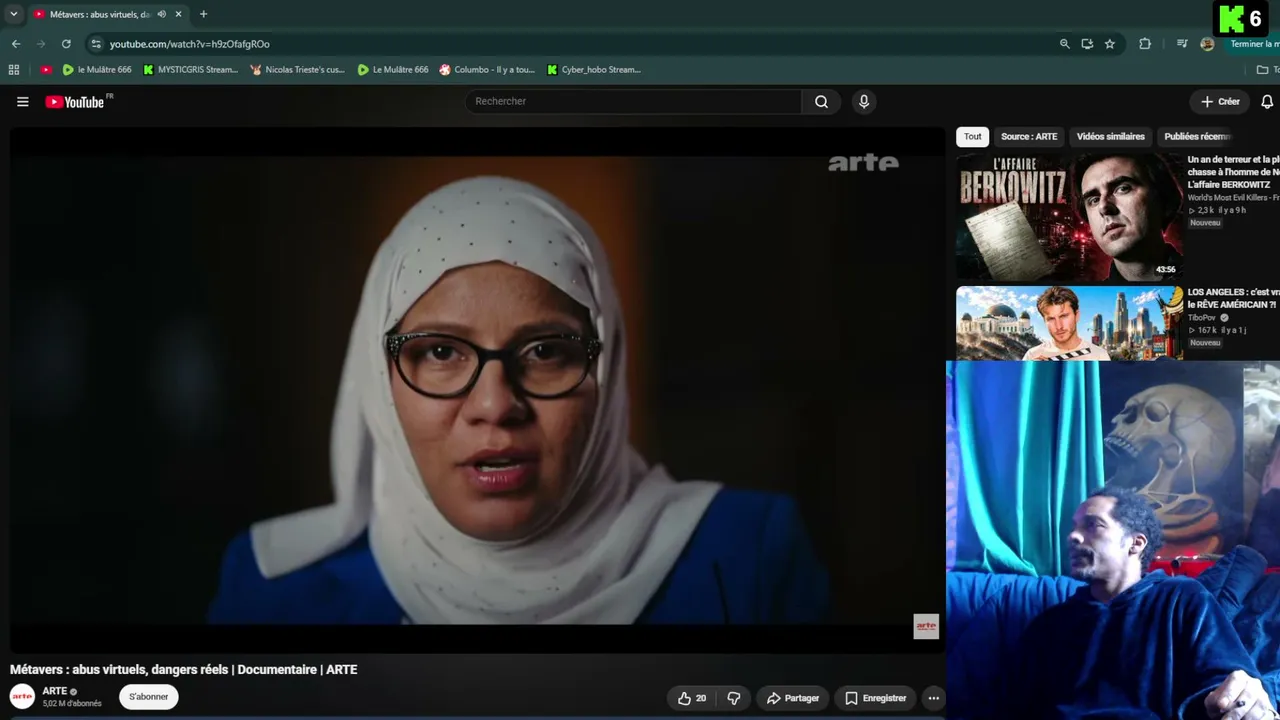
Task: Go to YouTube home via logo
Action: (x=77, y=102)
